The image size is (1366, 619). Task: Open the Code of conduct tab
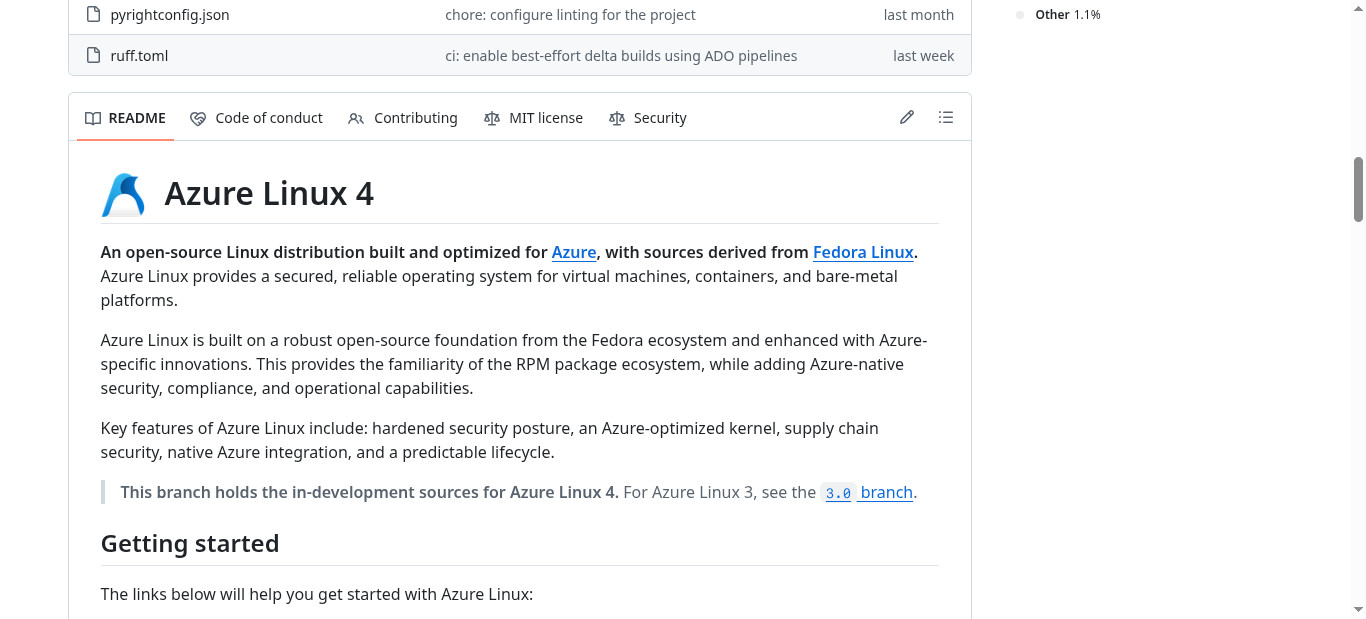click(256, 118)
